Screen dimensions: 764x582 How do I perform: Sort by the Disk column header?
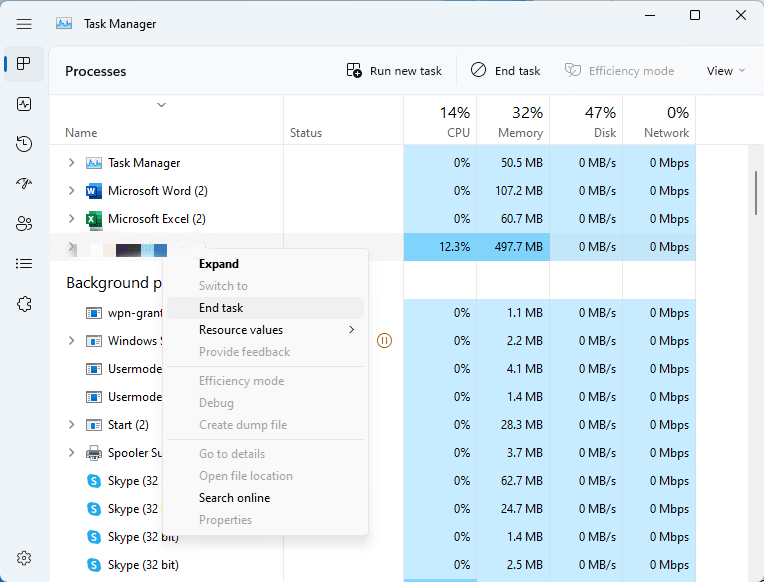click(586, 121)
